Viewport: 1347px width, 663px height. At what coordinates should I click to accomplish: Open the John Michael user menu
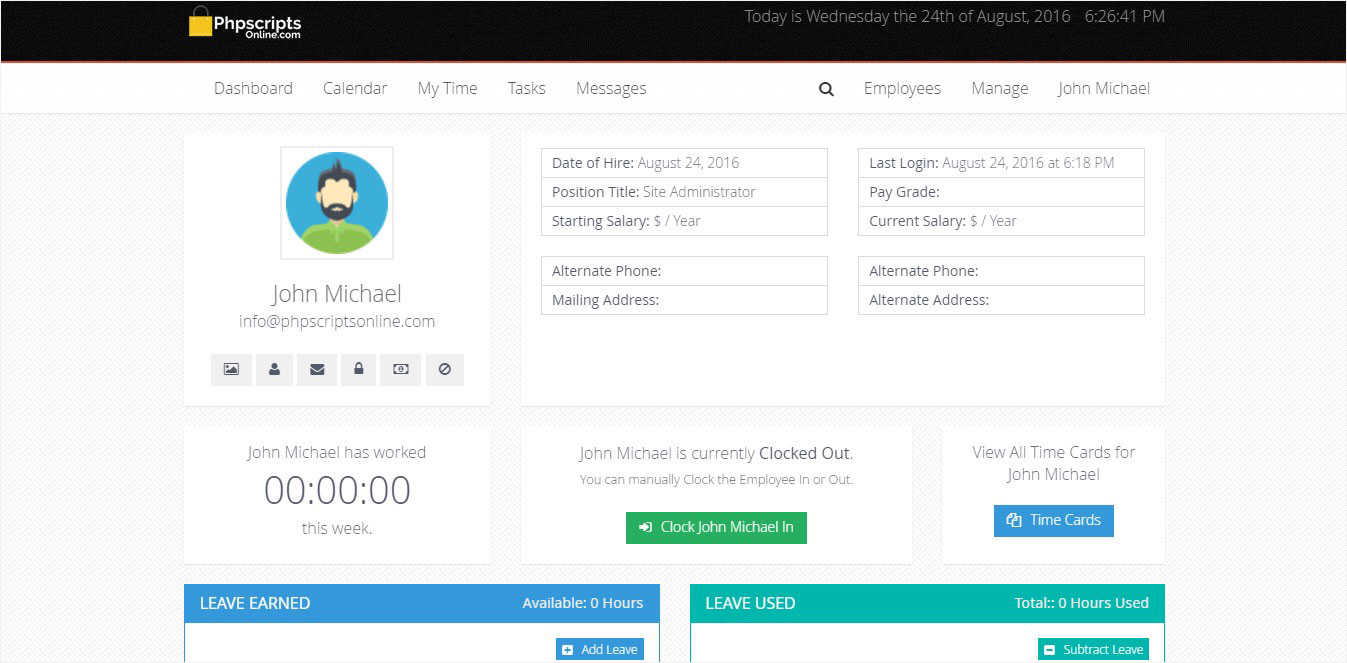click(x=1104, y=88)
